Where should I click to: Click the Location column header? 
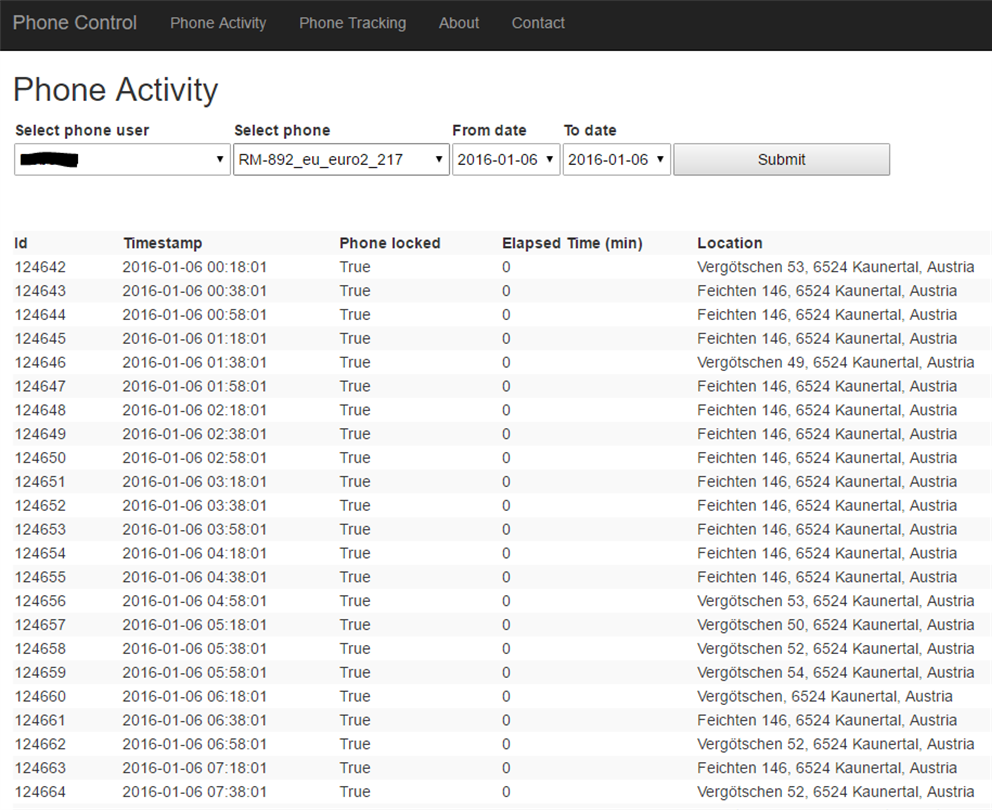tap(730, 243)
